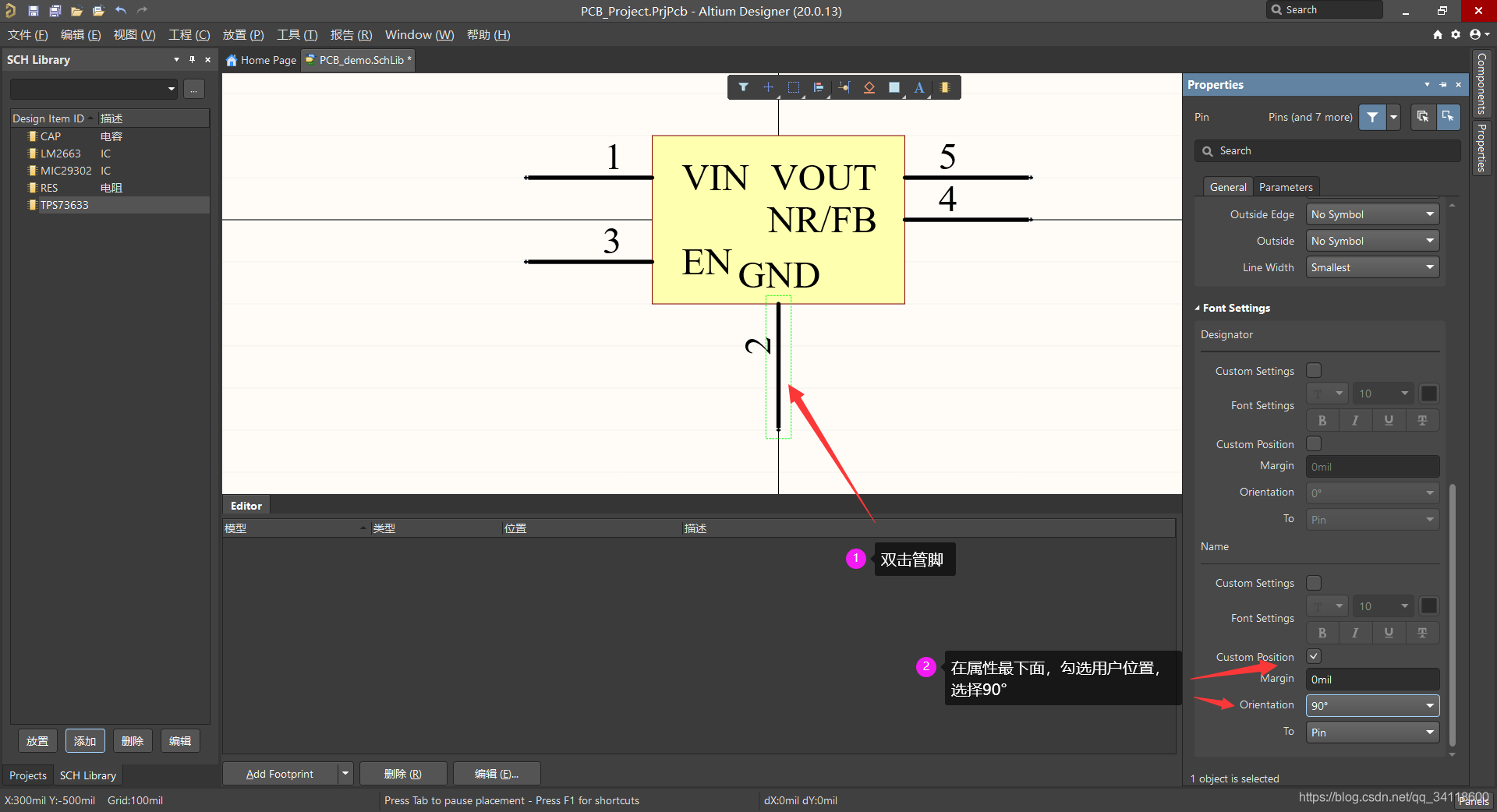This screenshot has height=812, width=1497.
Task: Toggle Designator Custom Position checkbox
Action: [x=1314, y=443]
